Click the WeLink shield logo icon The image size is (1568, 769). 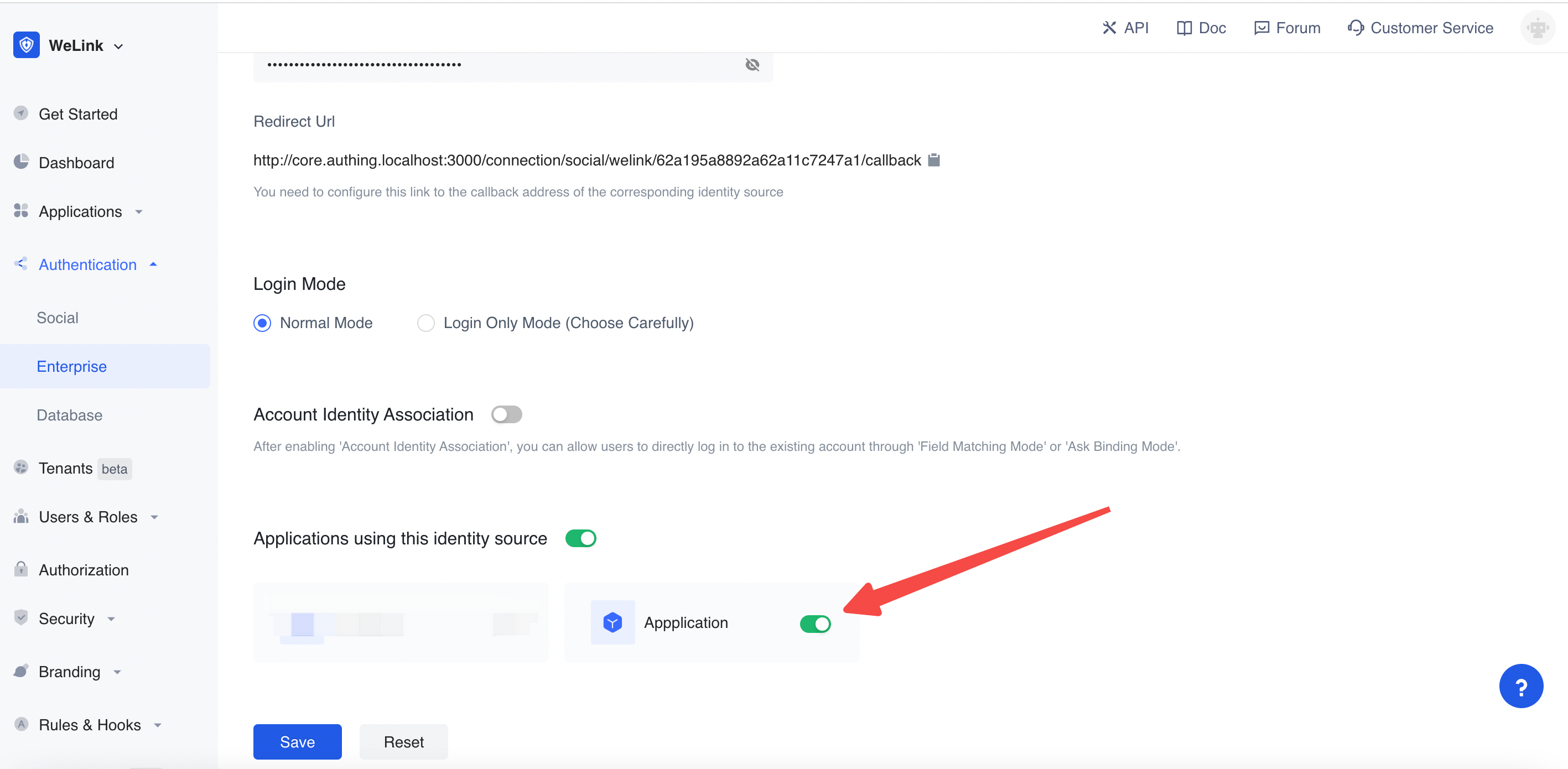point(26,45)
